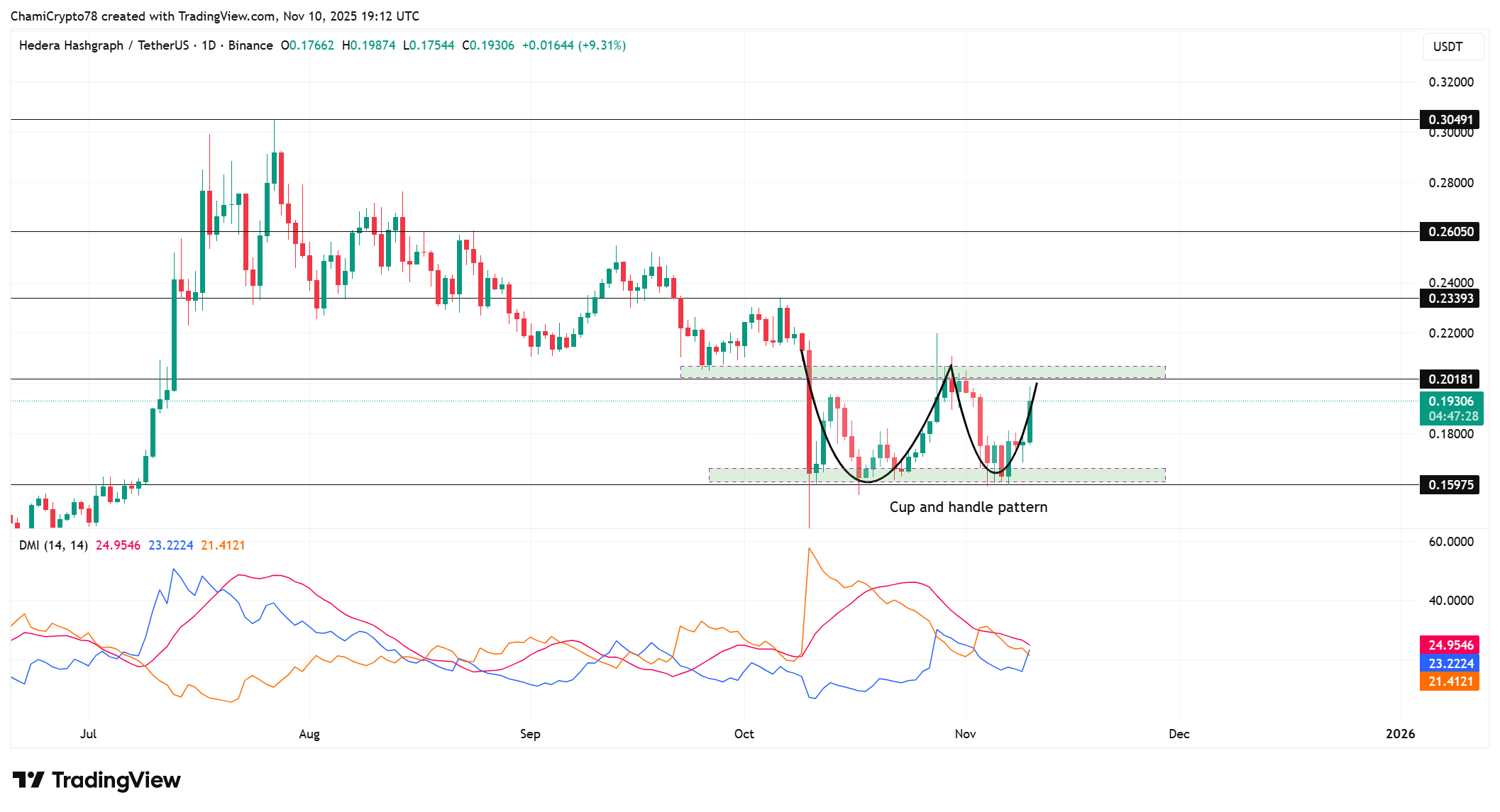Click the red 24.9546 ADX value tag
Viewport: 1500px width, 812px height.
pyautogui.click(x=1449, y=645)
